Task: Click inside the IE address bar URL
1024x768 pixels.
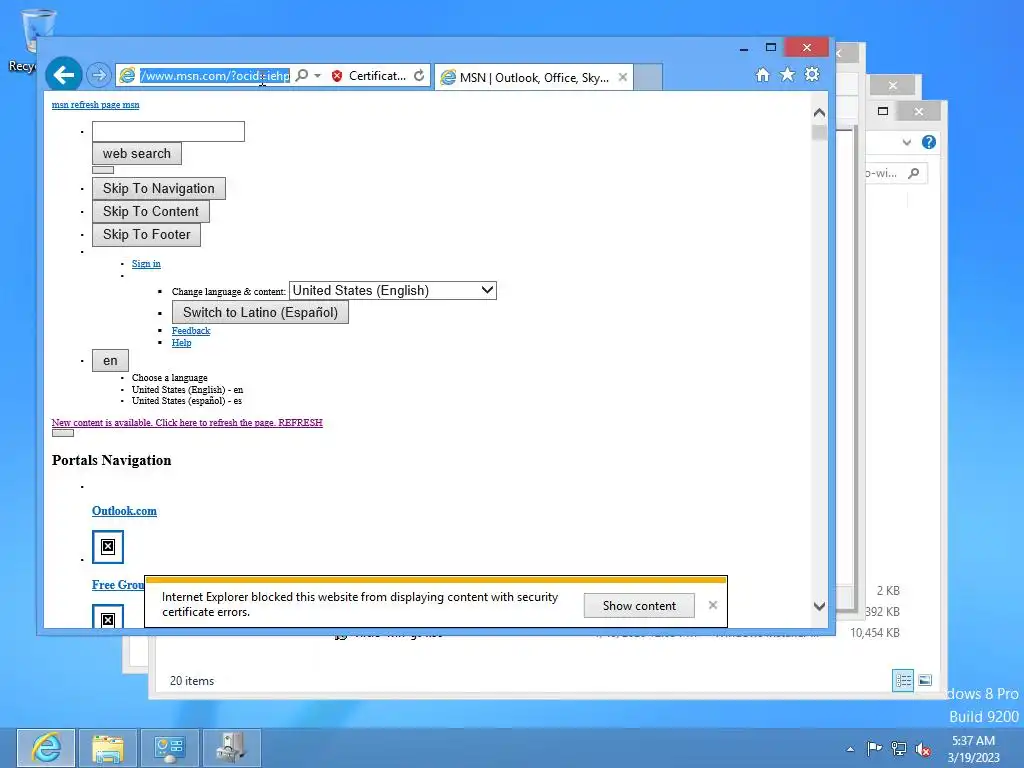Action: point(215,76)
